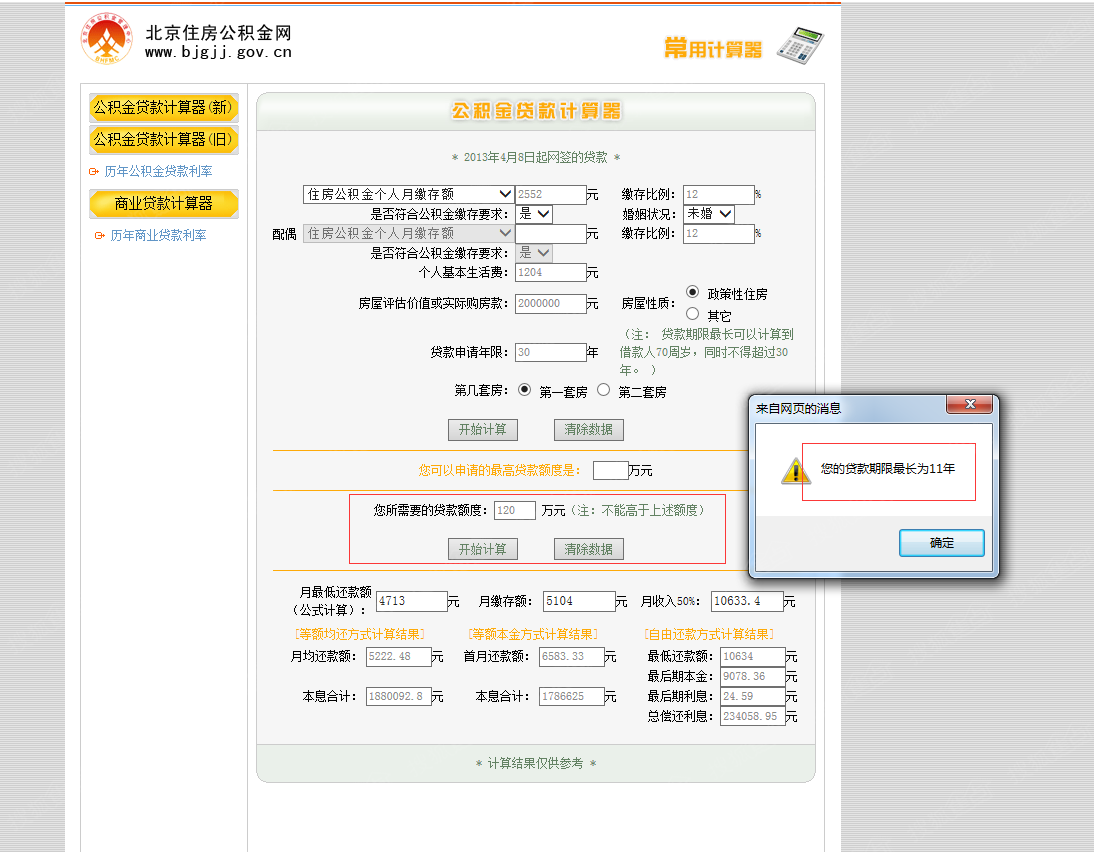
Task: Click the arrow icon beside 历年商业贷款利率
Action: [99, 236]
